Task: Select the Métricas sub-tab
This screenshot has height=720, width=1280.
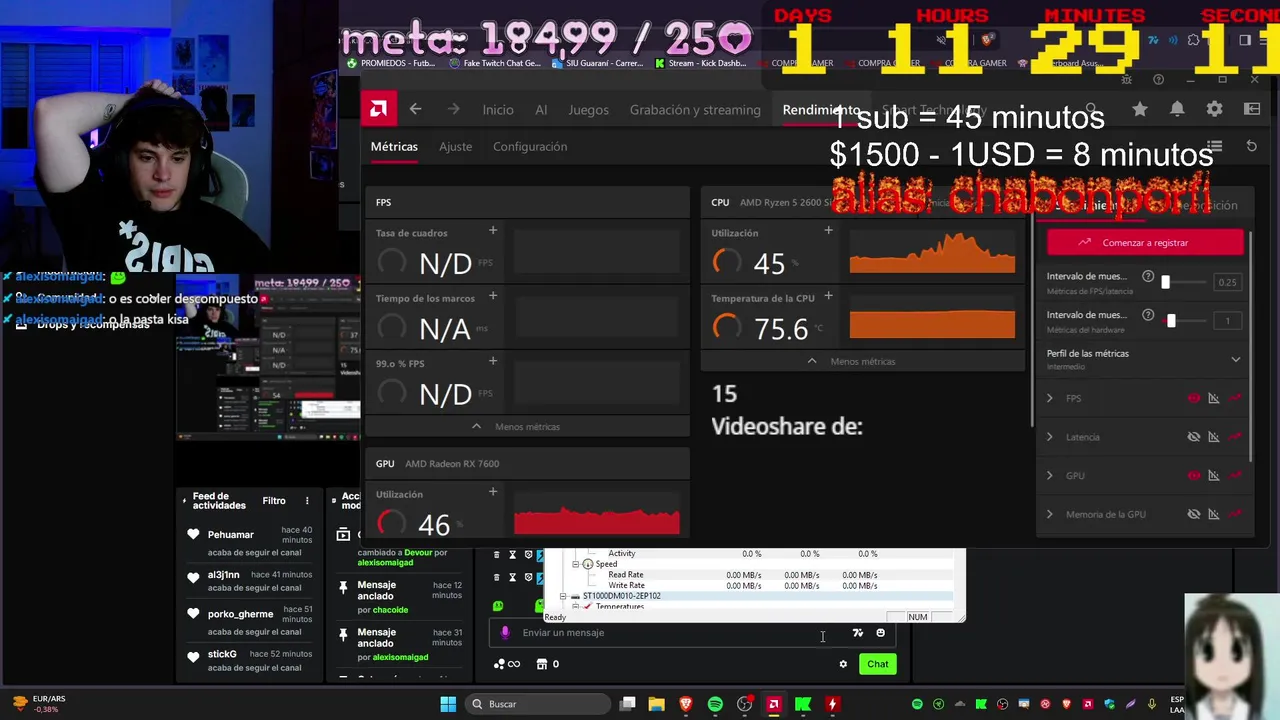Action: [x=394, y=146]
